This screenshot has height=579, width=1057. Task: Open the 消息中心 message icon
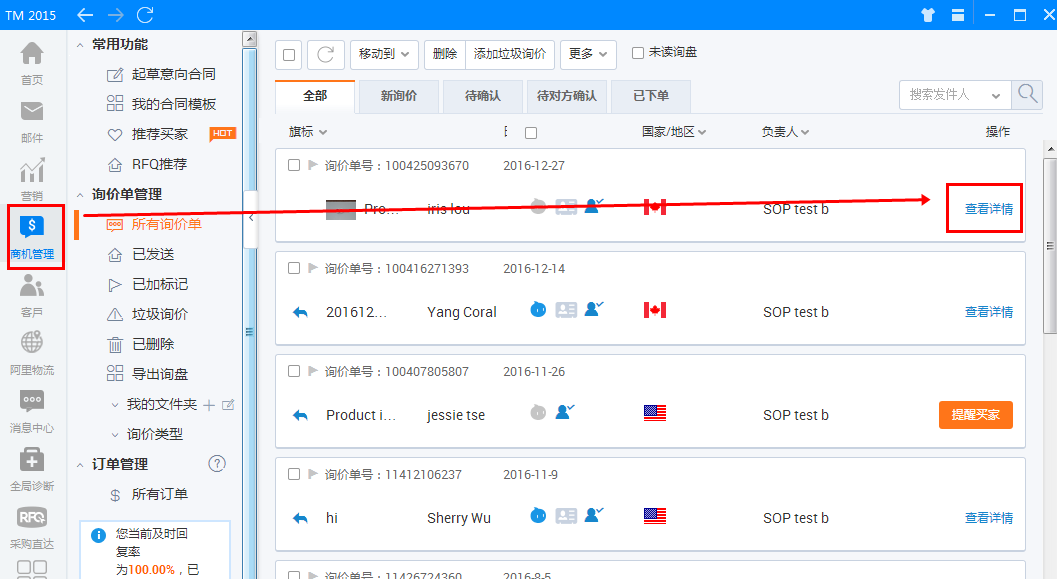(x=32, y=401)
